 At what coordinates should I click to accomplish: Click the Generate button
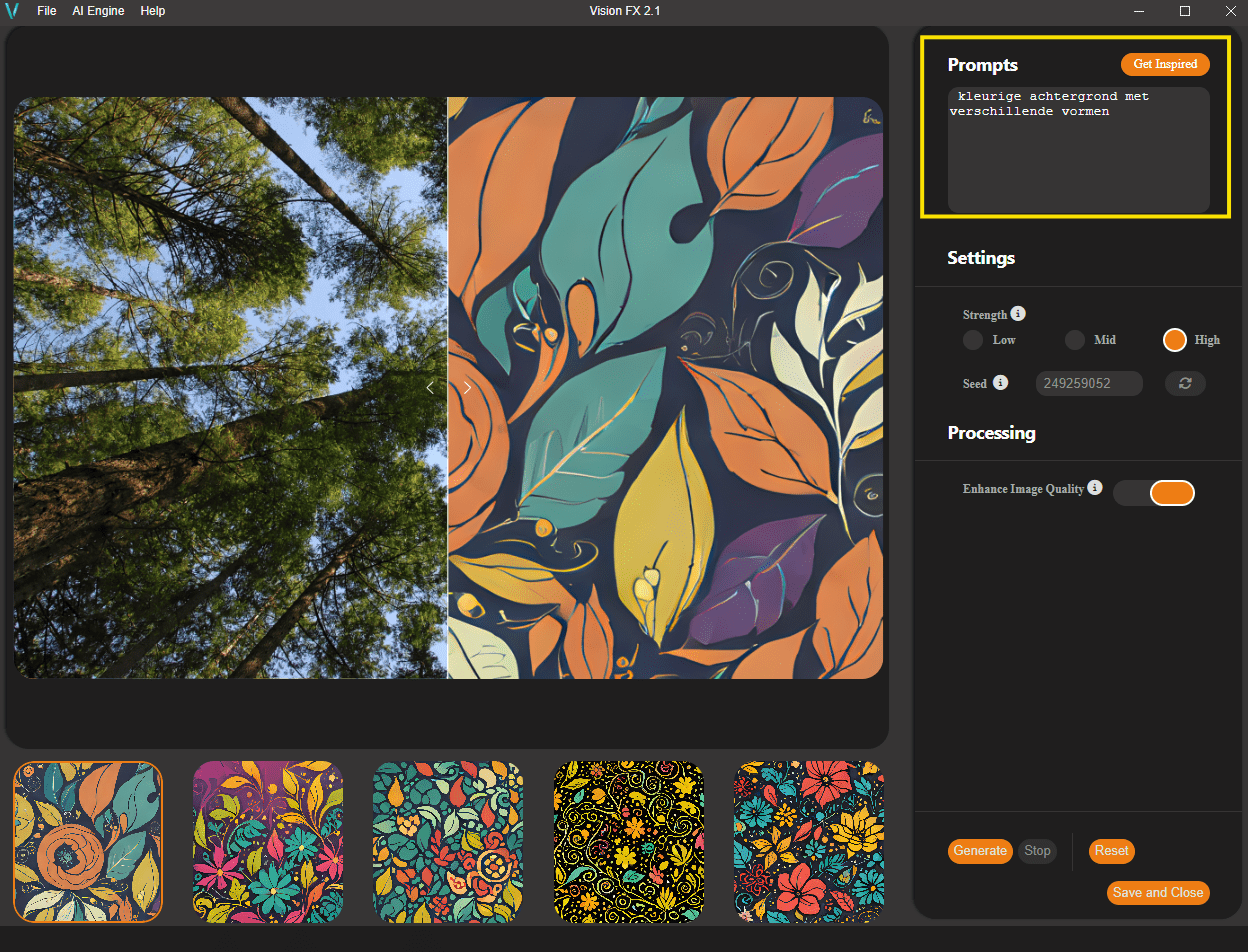point(979,851)
